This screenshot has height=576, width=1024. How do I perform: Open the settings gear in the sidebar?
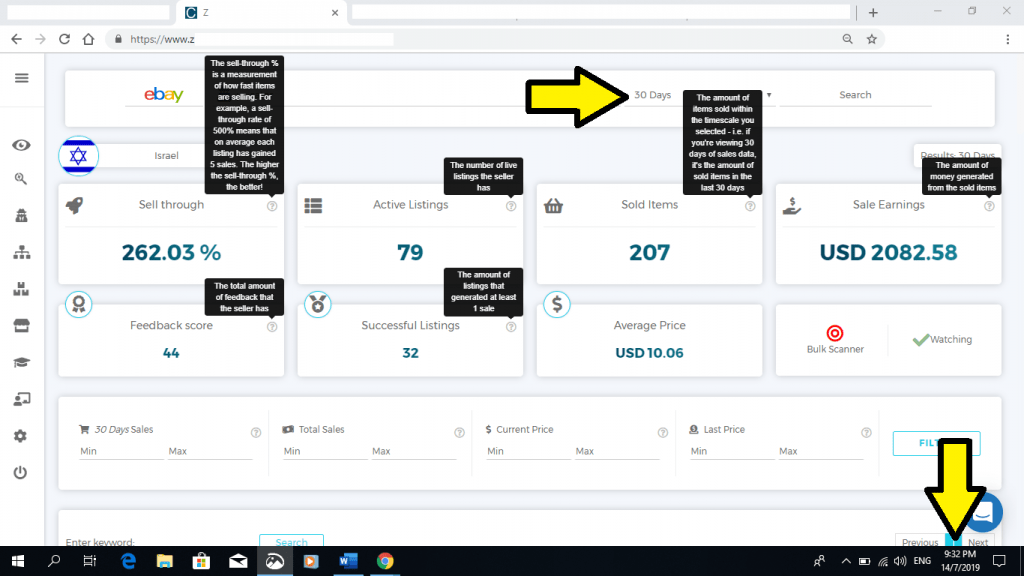(21, 436)
